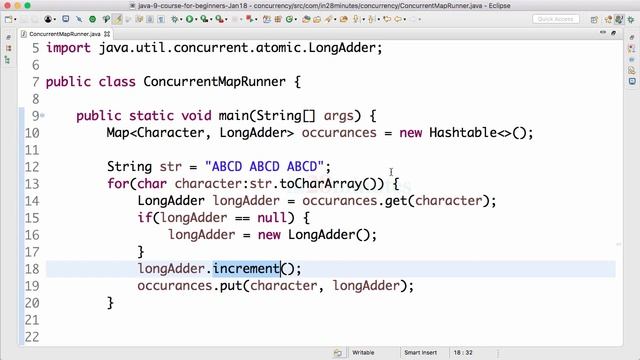Click the string "ABCD ABCD ABCD" on line 12
This screenshot has width=640, height=360.
tap(264, 167)
